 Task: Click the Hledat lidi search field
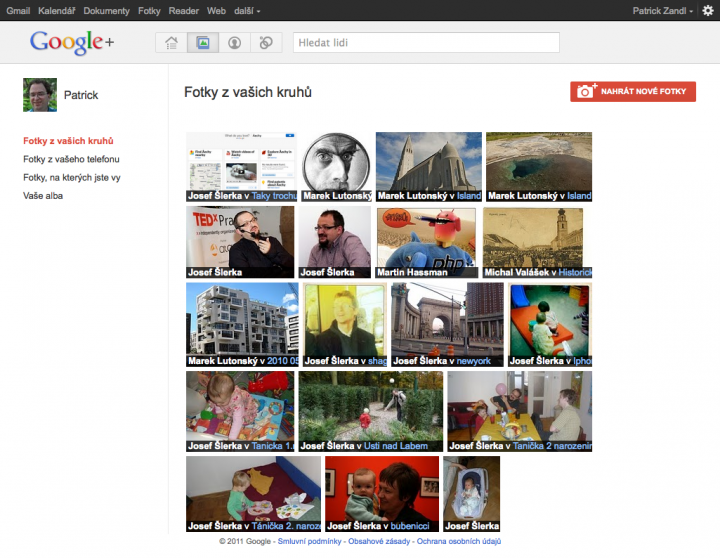pyautogui.click(x=426, y=43)
